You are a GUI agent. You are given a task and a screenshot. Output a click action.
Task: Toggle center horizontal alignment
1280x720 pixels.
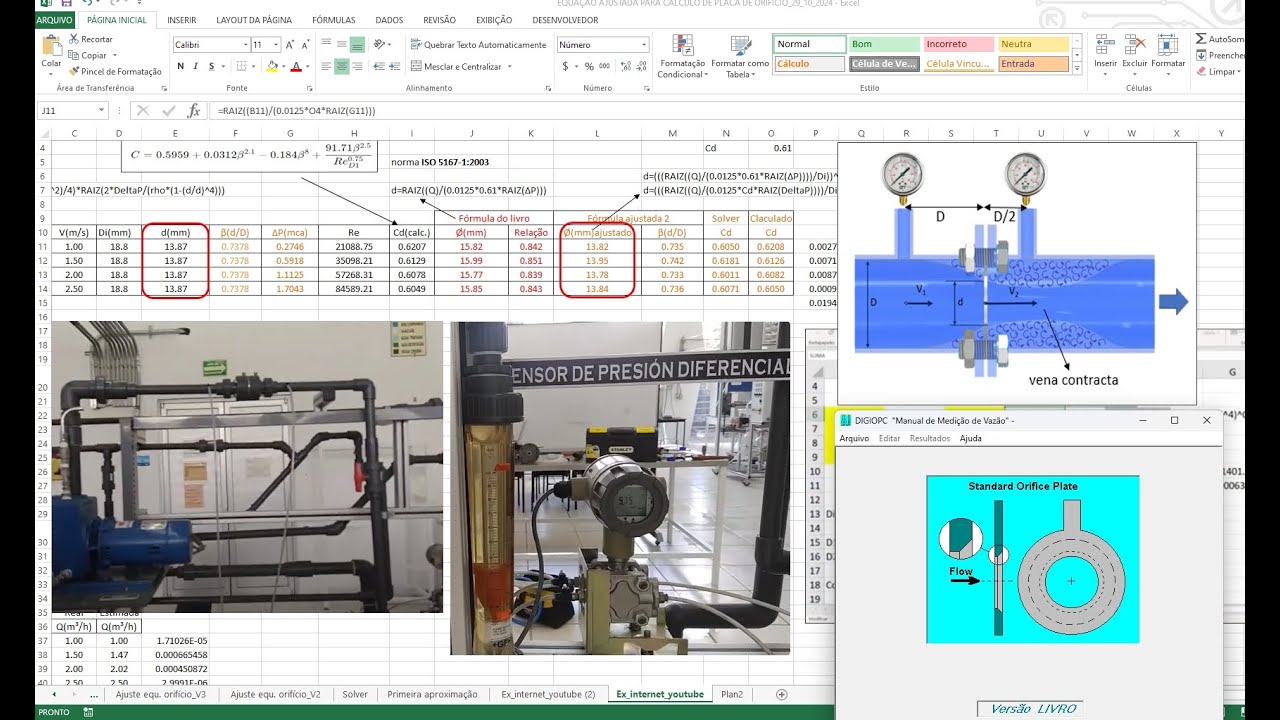[x=342, y=66]
